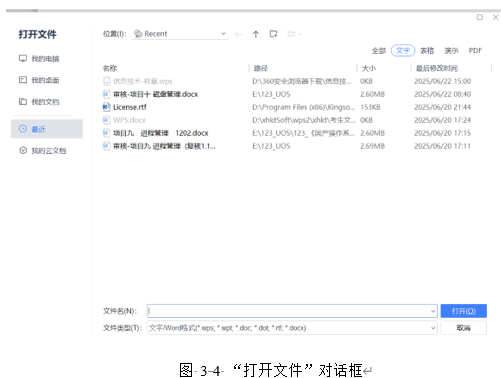This screenshot has width=501, height=378.
Task: Select the Recent (最近) sidebar item
Action: [x=47, y=129]
